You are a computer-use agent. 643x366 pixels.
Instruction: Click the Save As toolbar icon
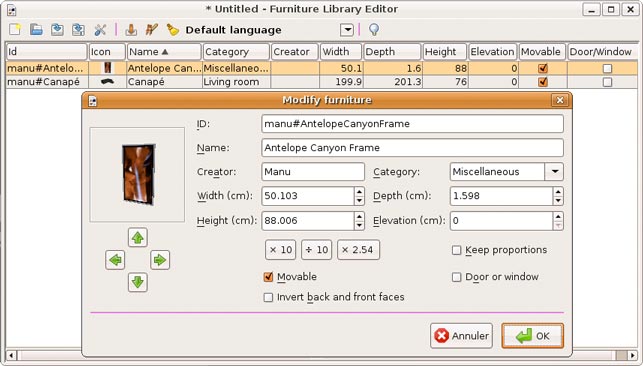click(x=78, y=30)
